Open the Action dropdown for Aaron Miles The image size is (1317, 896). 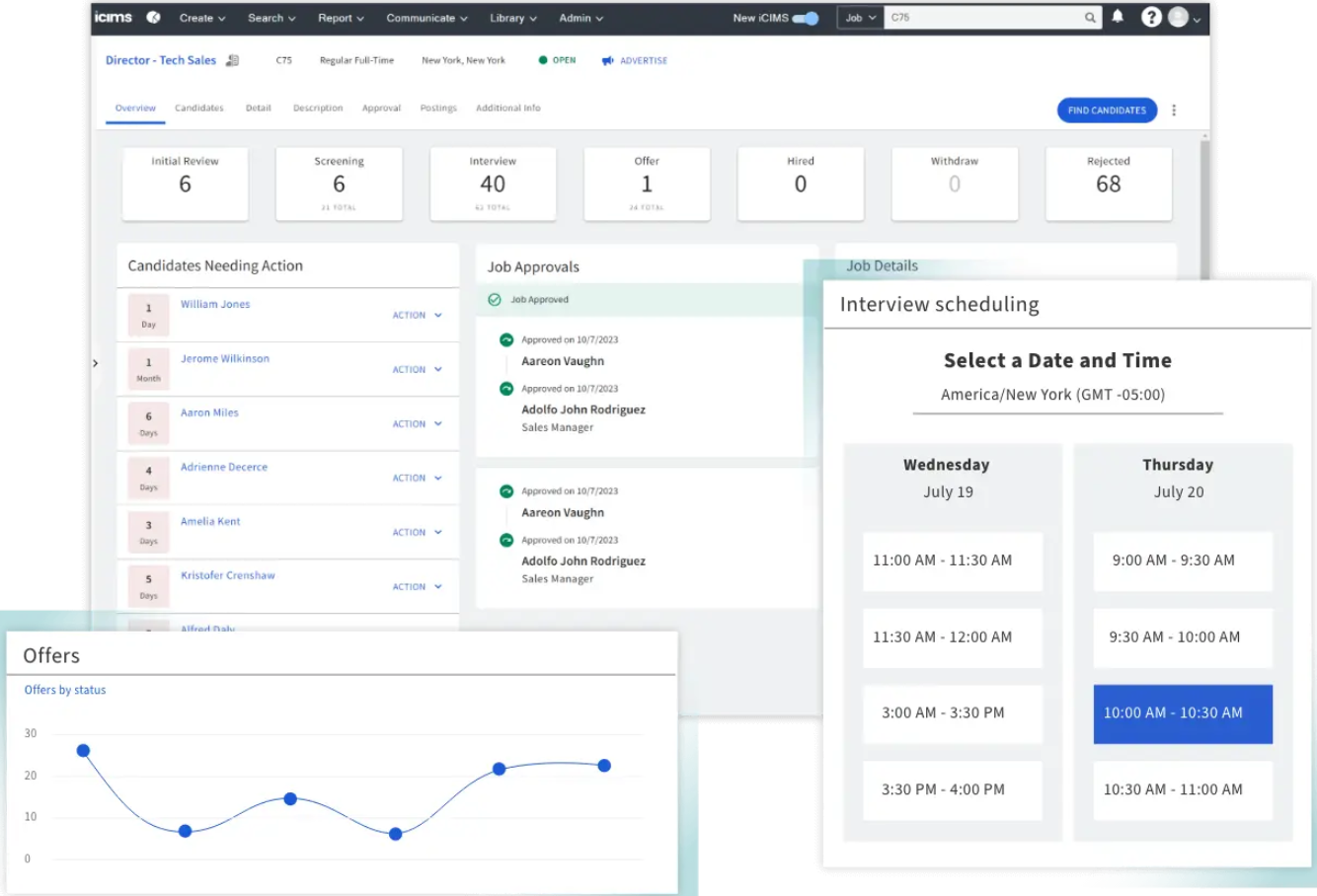point(417,424)
